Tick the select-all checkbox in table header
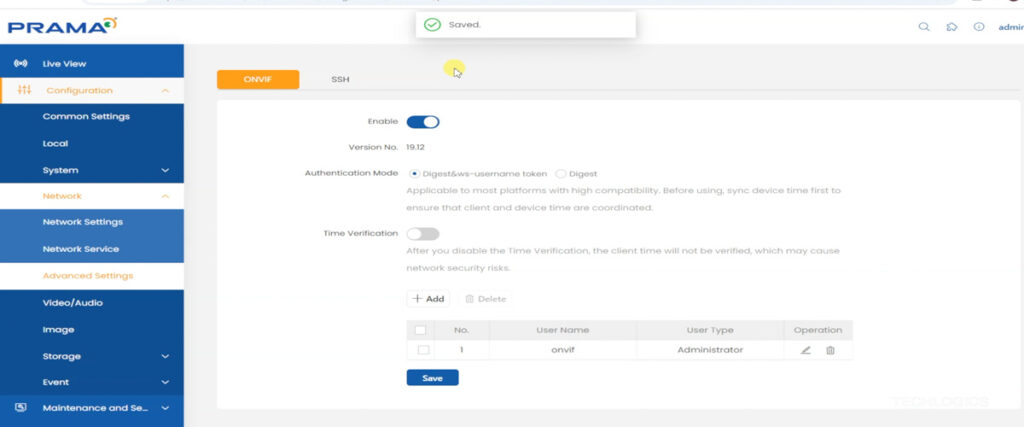This screenshot has height=427, width=1024. pyautogui.click(x=420, y=330)
